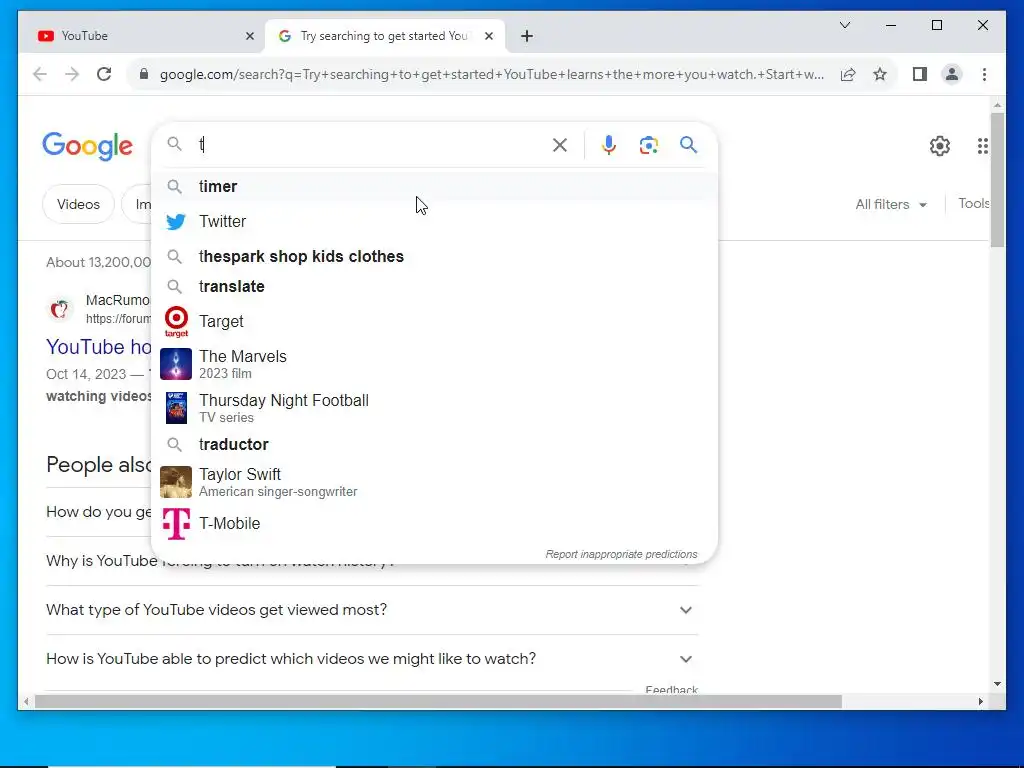Image resolution: width=1024 pixels, height=768 pixels.
Task: Click the scroll right arrow
Action: click(980, 702)
